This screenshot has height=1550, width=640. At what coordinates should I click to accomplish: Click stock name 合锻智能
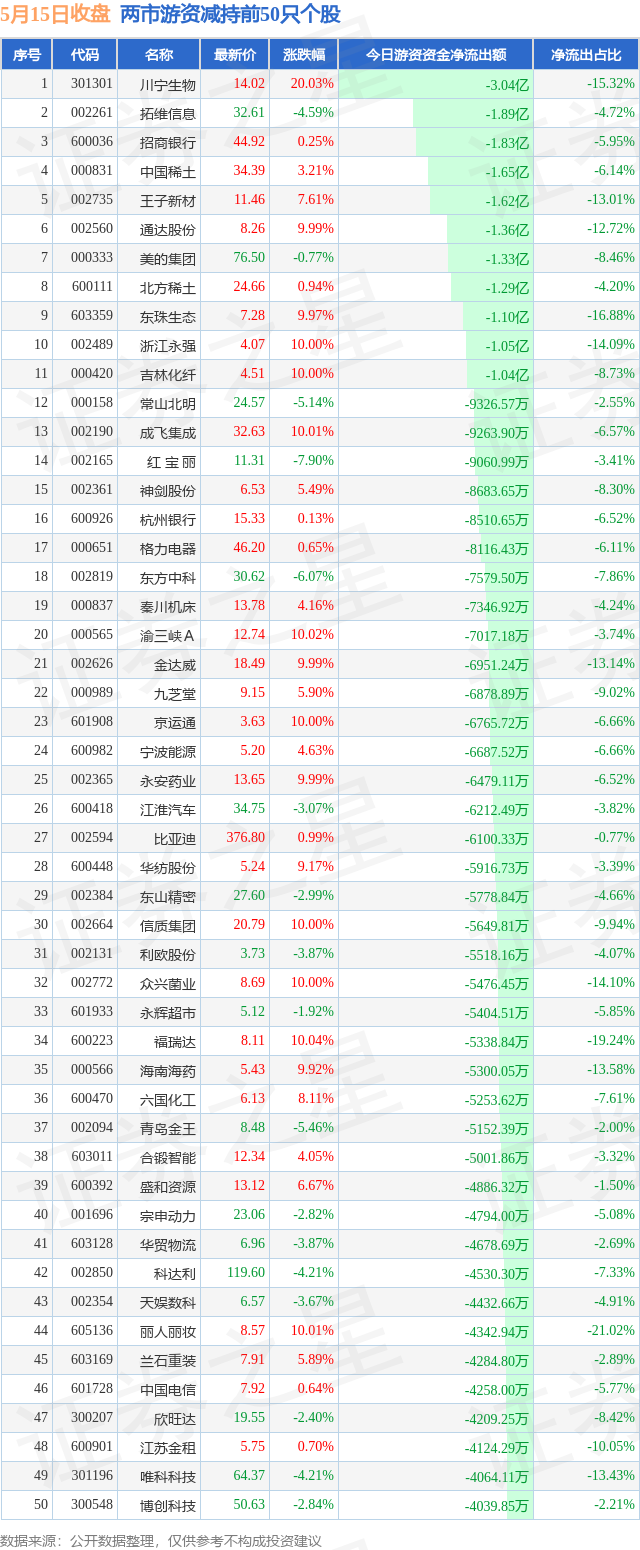click(x=168, y=1157)
